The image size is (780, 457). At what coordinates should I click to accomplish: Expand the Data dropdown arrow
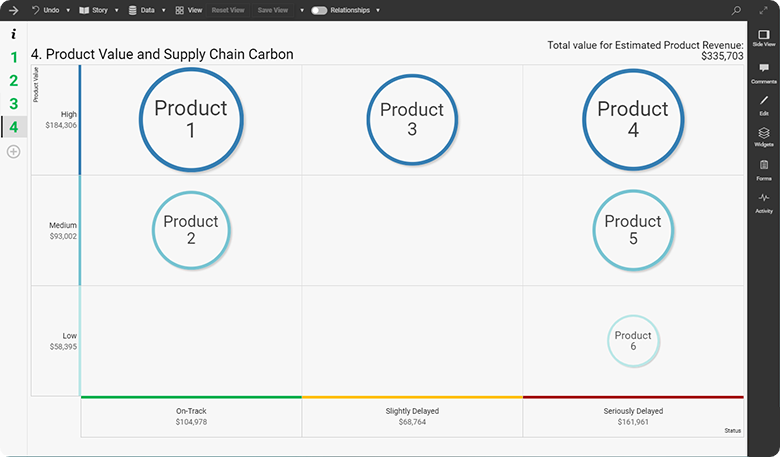pos(163,10)
